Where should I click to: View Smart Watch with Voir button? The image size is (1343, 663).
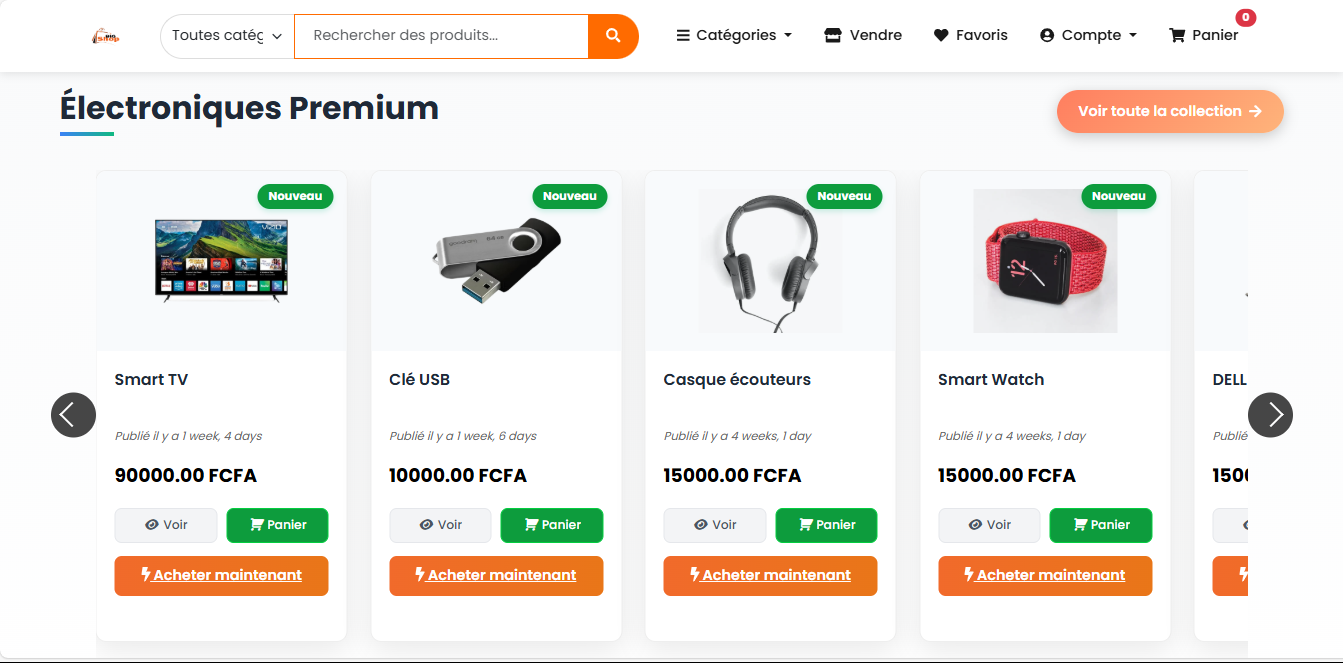pyautogui.click(x=989, y=525)
